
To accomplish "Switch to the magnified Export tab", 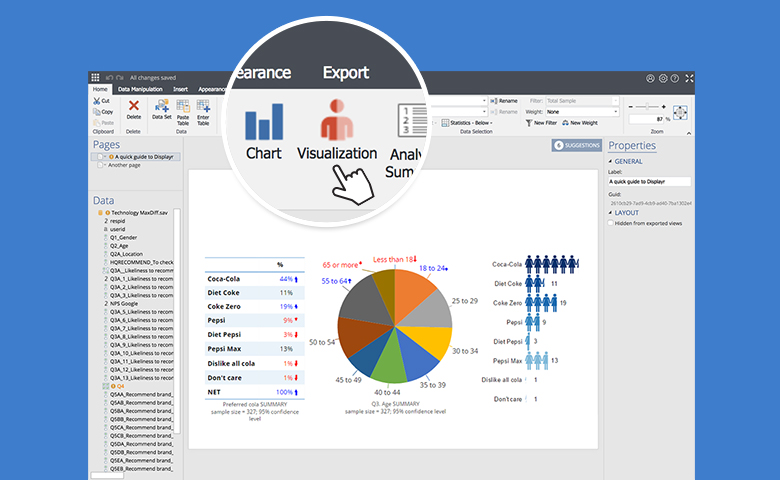I will coord(346,73).
